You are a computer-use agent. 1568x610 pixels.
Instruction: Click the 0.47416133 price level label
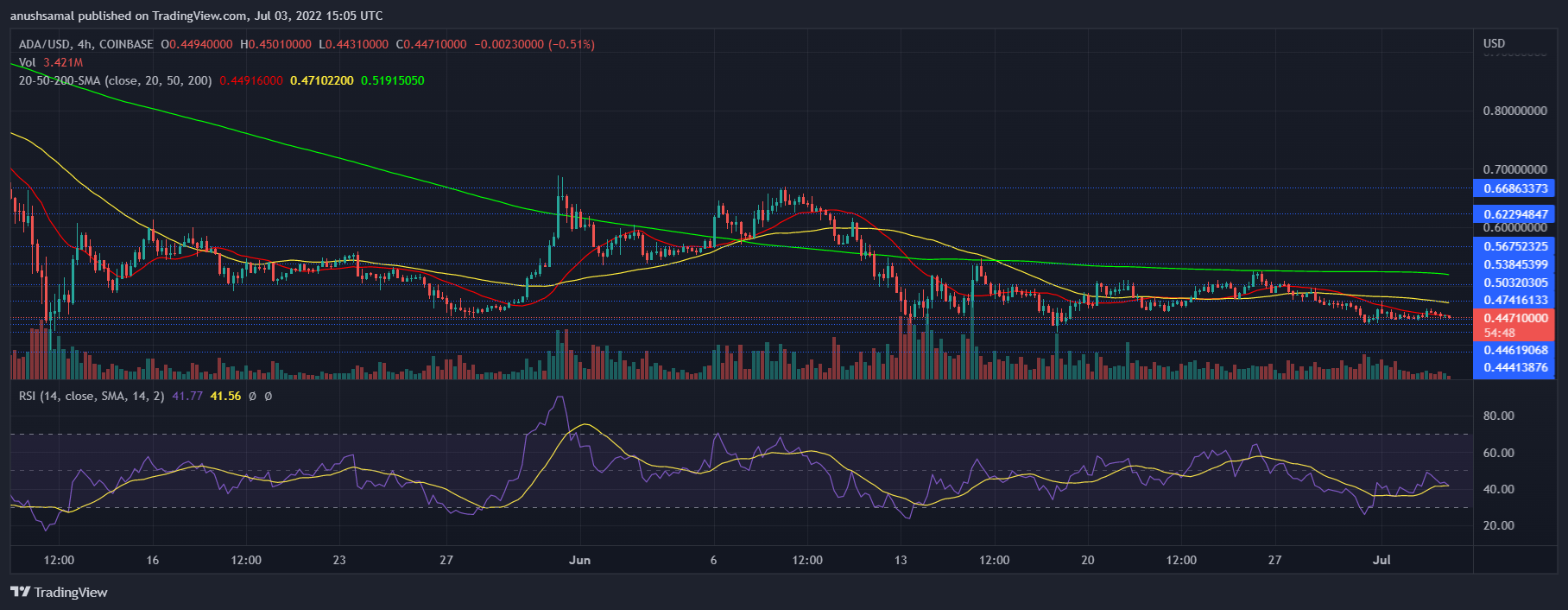(x=1515, y=300)
